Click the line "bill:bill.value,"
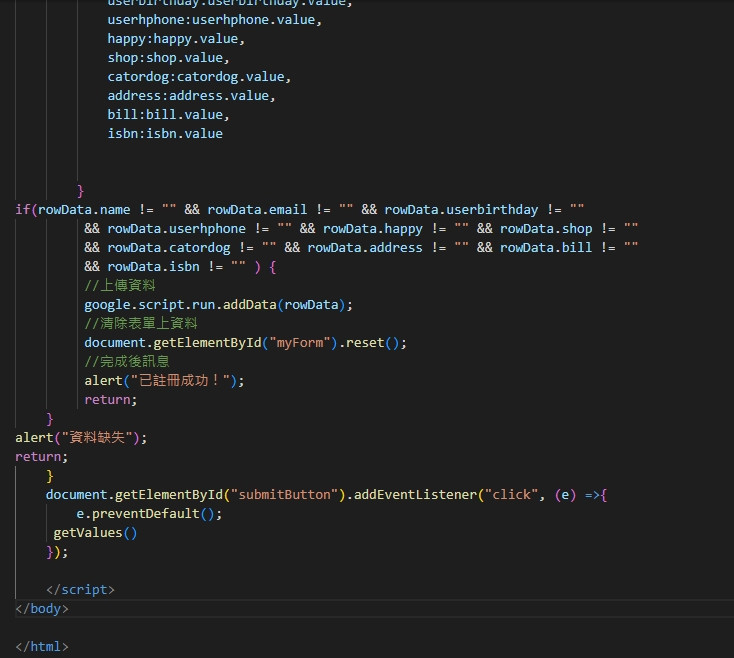Image resolution: width=734 pixels, height=658 pixels. [169, 115]
